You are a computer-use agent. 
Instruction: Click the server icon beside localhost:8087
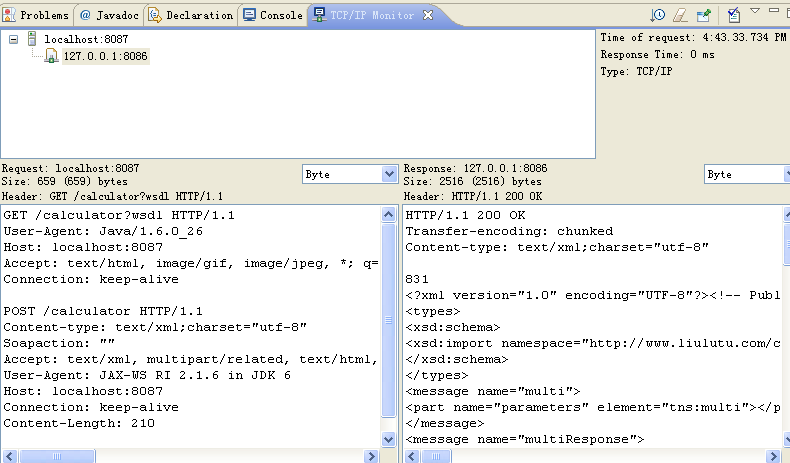click(32, 39)
